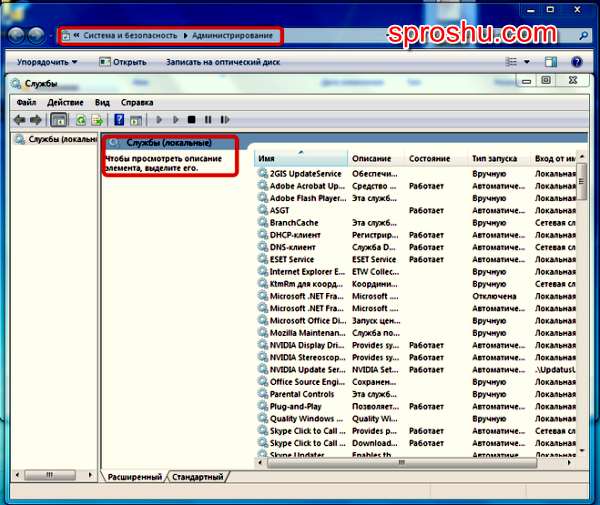
Task: Click the Start service play icon
Action: pyautogui.click(x=159, y=120)
